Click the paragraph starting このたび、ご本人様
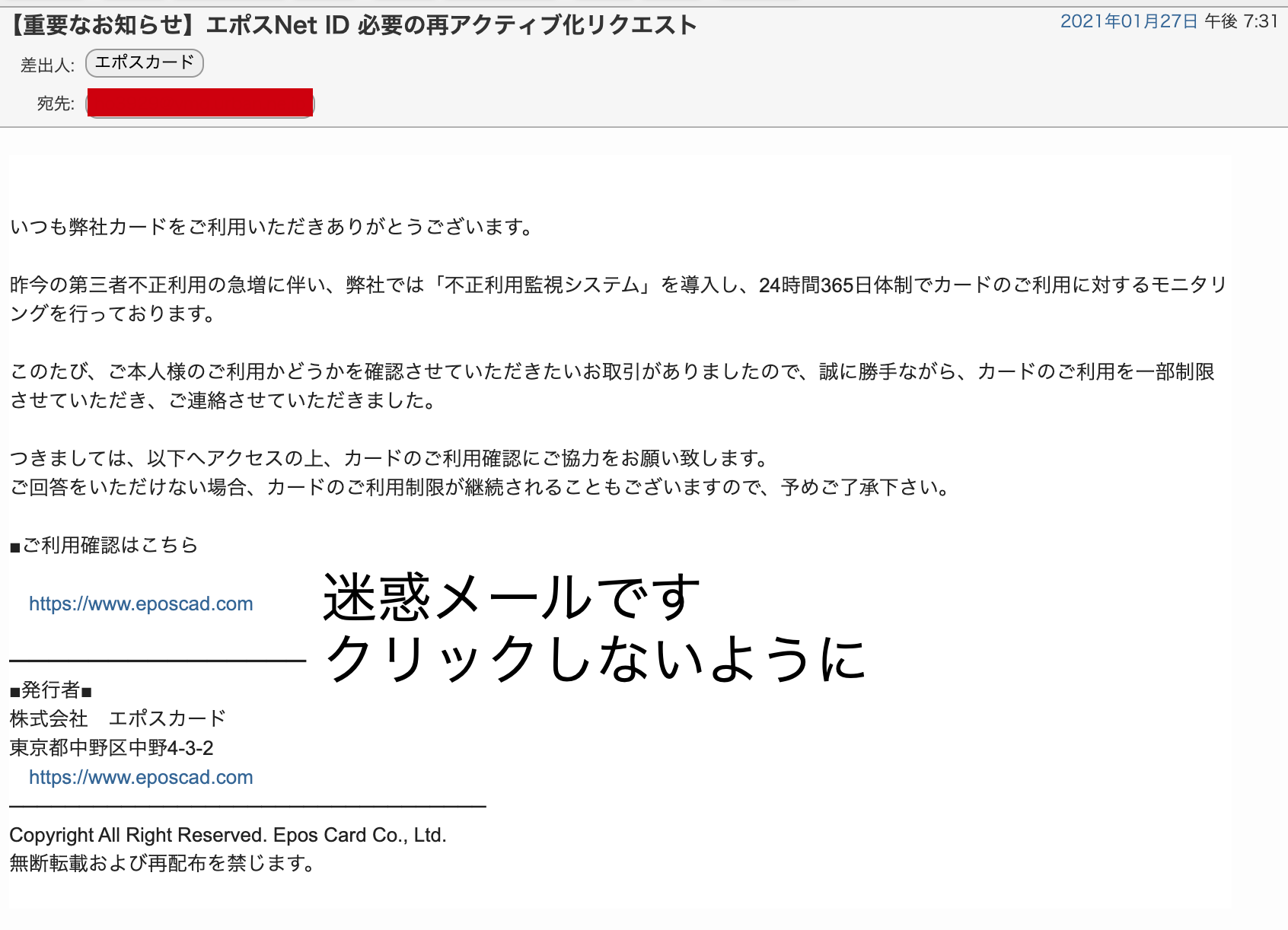 (612, 386)
